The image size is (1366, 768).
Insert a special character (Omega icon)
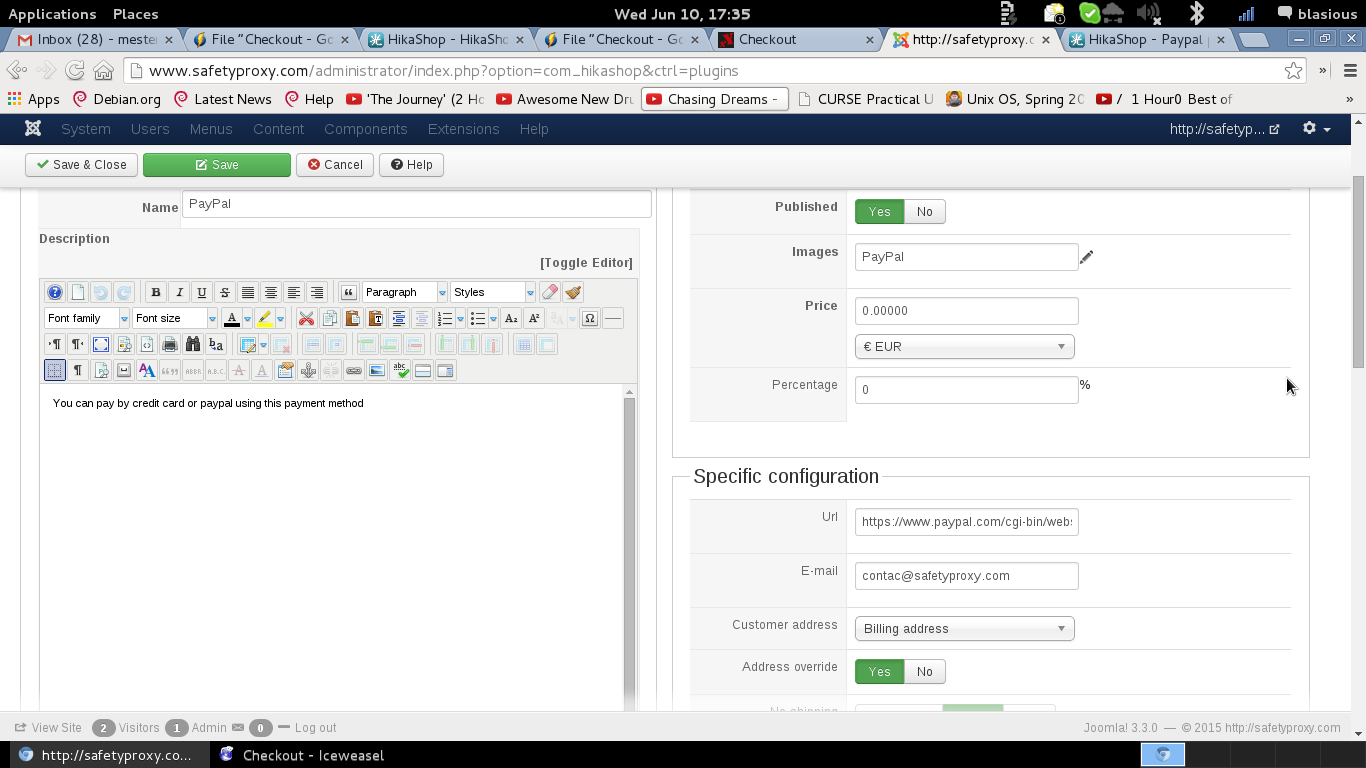click(590, 318)
